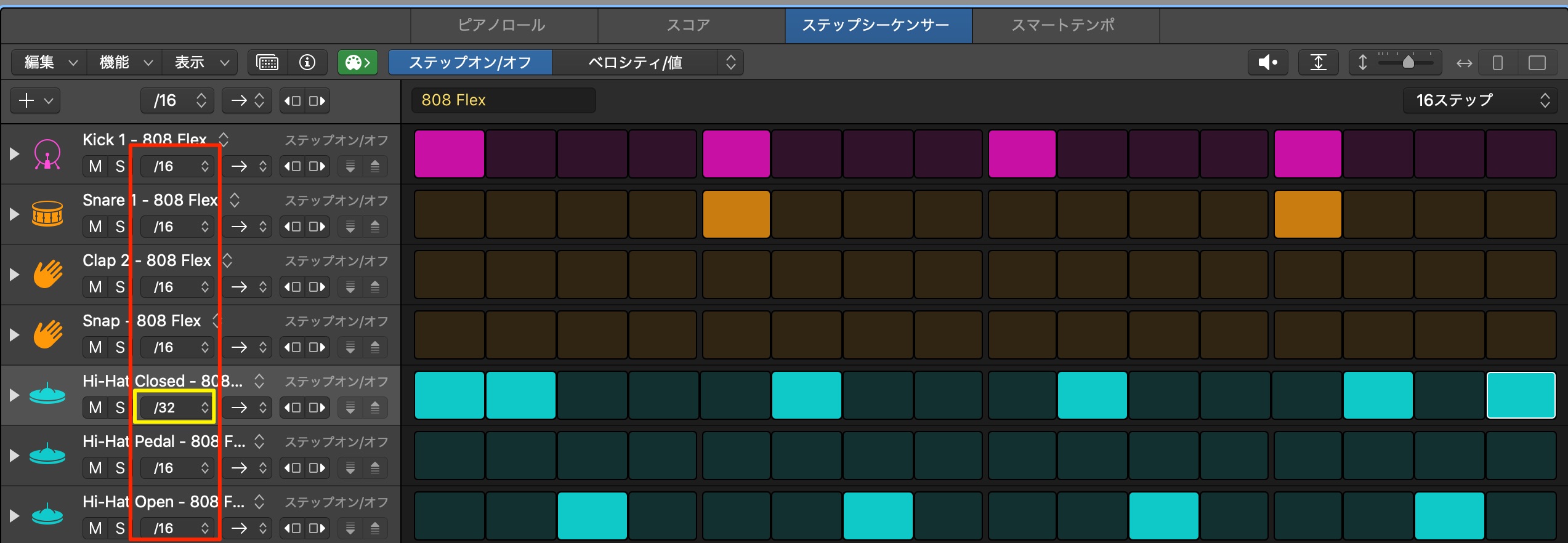
Task: Rotate all pattern steps right in header
Action: (317, 100)
